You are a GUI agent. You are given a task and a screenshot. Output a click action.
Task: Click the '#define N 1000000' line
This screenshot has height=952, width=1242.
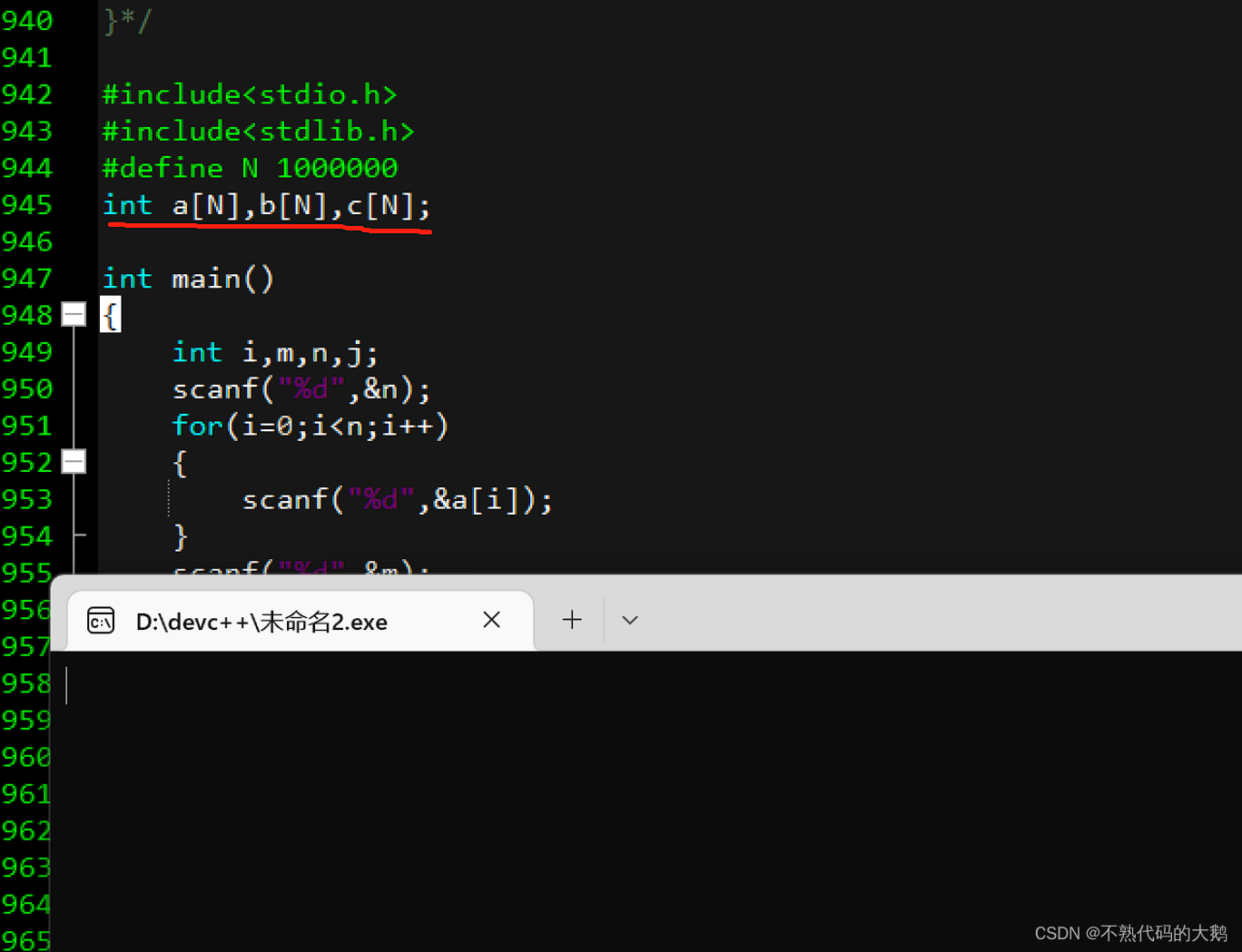click(x=250, y=168)
